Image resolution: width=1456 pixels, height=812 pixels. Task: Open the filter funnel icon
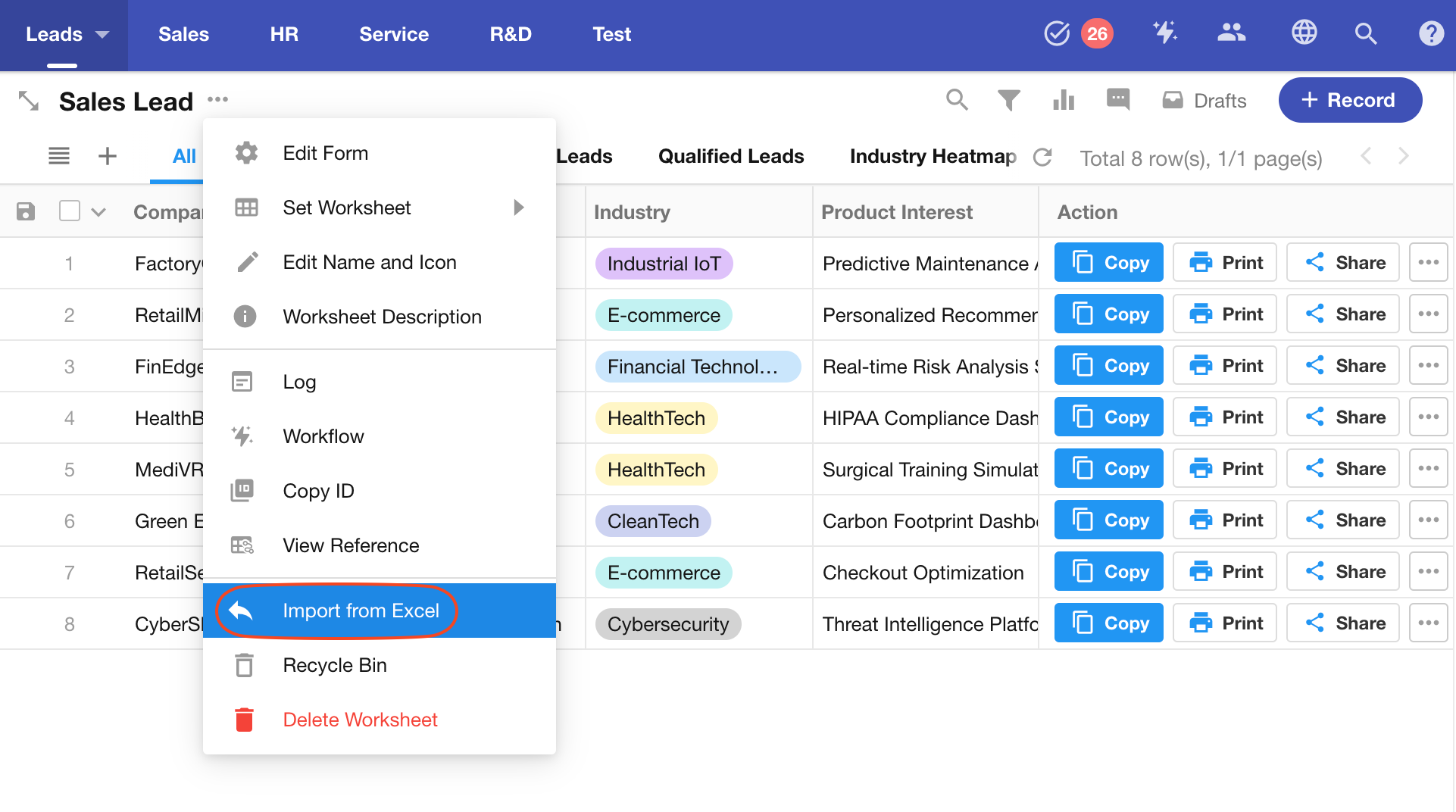pos(1008,100)
